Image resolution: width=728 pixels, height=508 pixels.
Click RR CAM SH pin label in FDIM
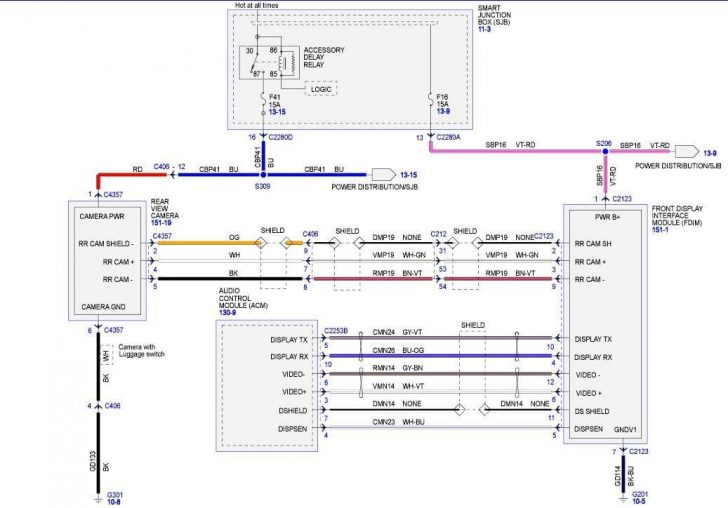[593, 243]
